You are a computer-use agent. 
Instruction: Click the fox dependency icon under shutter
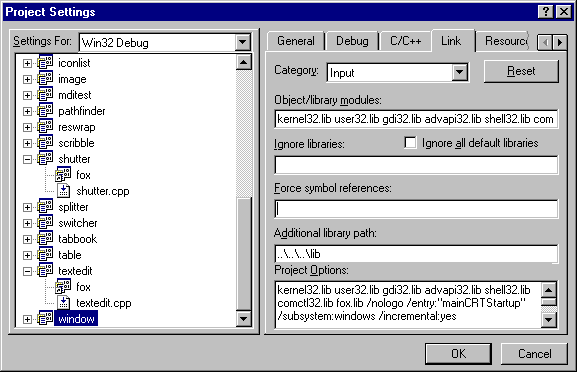click(63, 175)
